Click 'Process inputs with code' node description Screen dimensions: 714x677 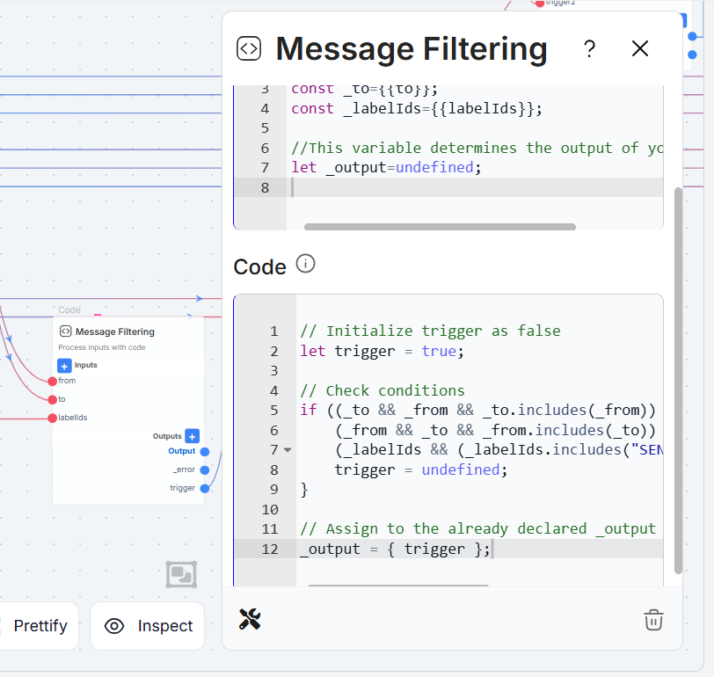(102, 347)
